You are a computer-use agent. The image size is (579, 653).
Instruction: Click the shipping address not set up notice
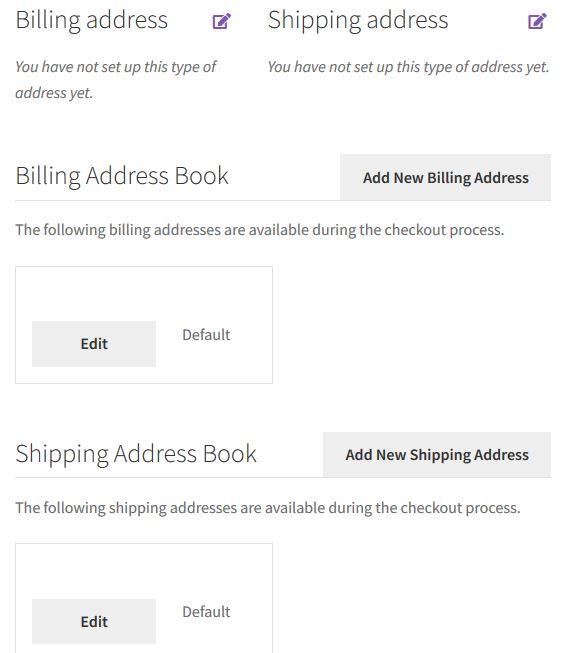(409, 67)
